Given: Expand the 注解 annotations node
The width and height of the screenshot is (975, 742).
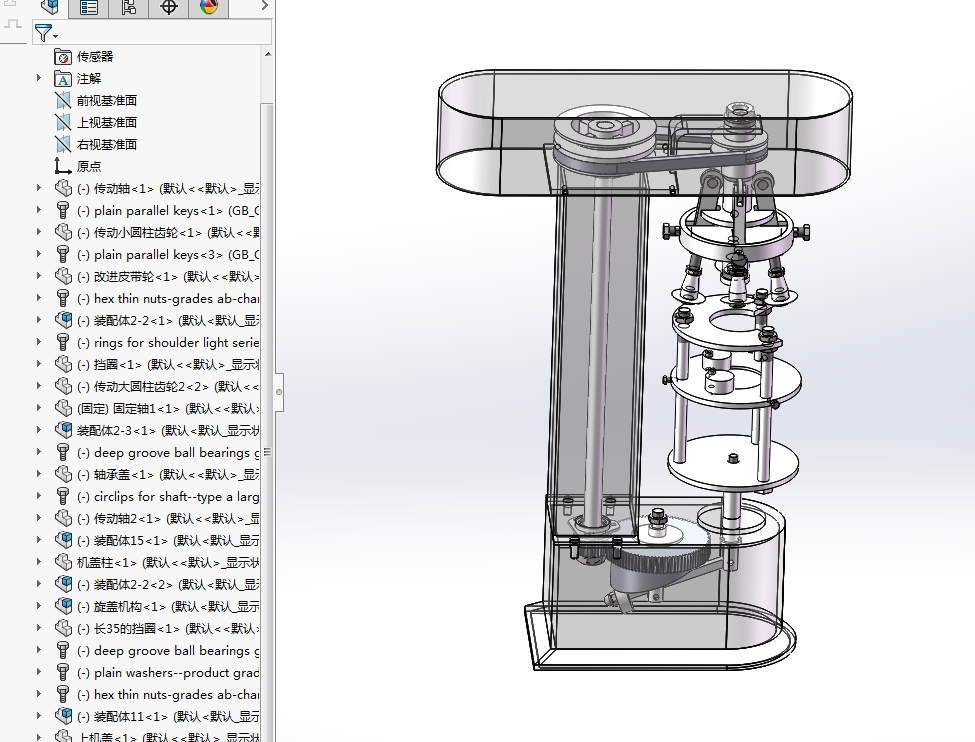Looking at the screenshot, I should coord(39,78).
